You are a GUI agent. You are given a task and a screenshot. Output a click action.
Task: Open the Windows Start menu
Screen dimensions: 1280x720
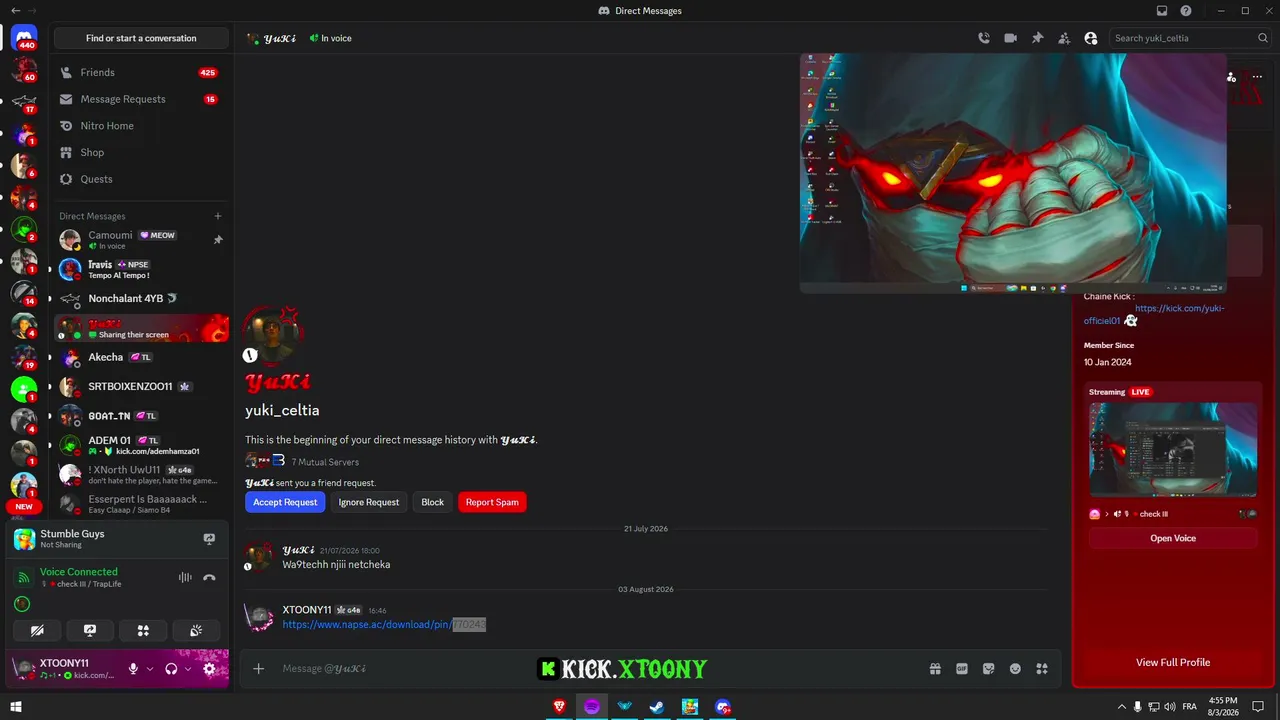coord(16,707)
